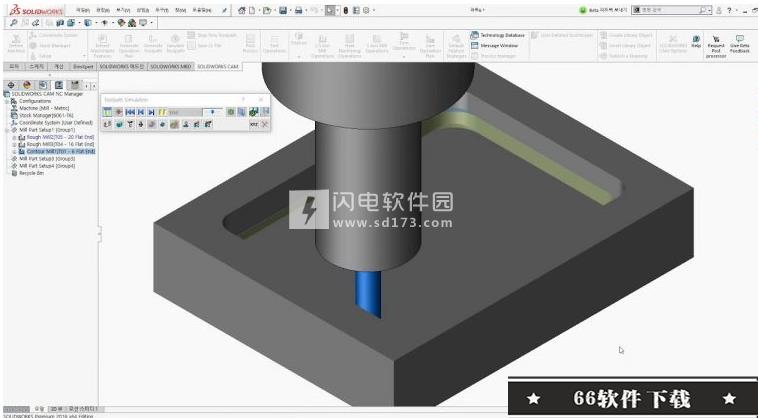Expand the Rough Mill3 operation node
Viewport: 758px width, 418px height.
coord(15,144)
